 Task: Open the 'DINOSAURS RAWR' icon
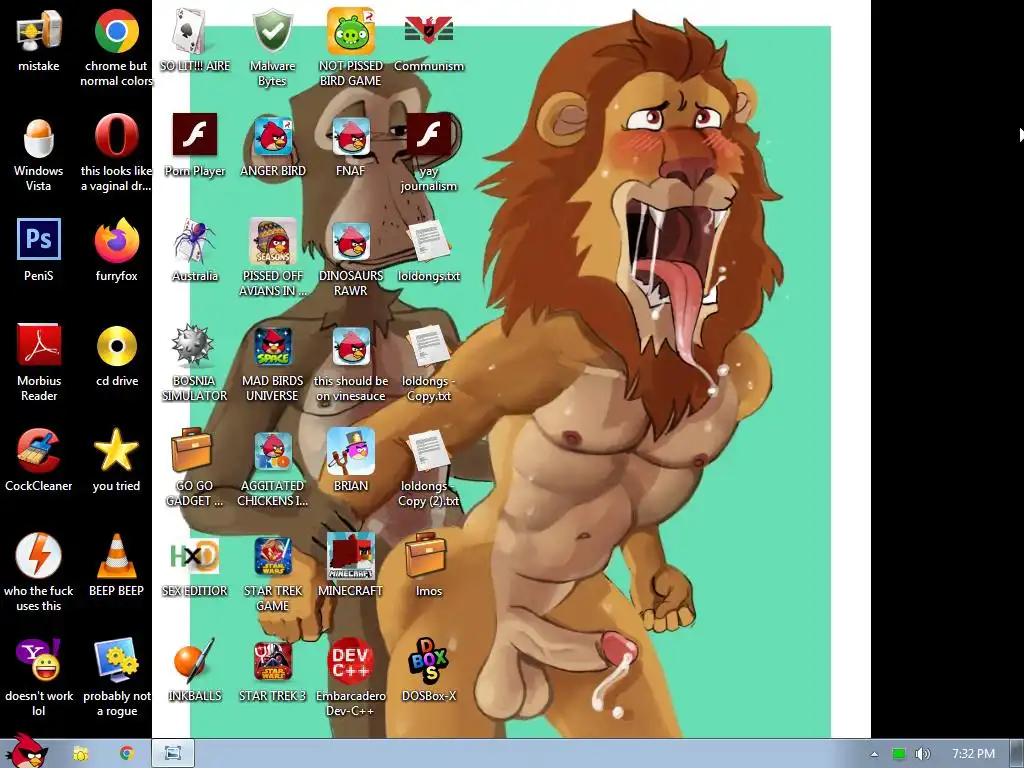(351, 242)
